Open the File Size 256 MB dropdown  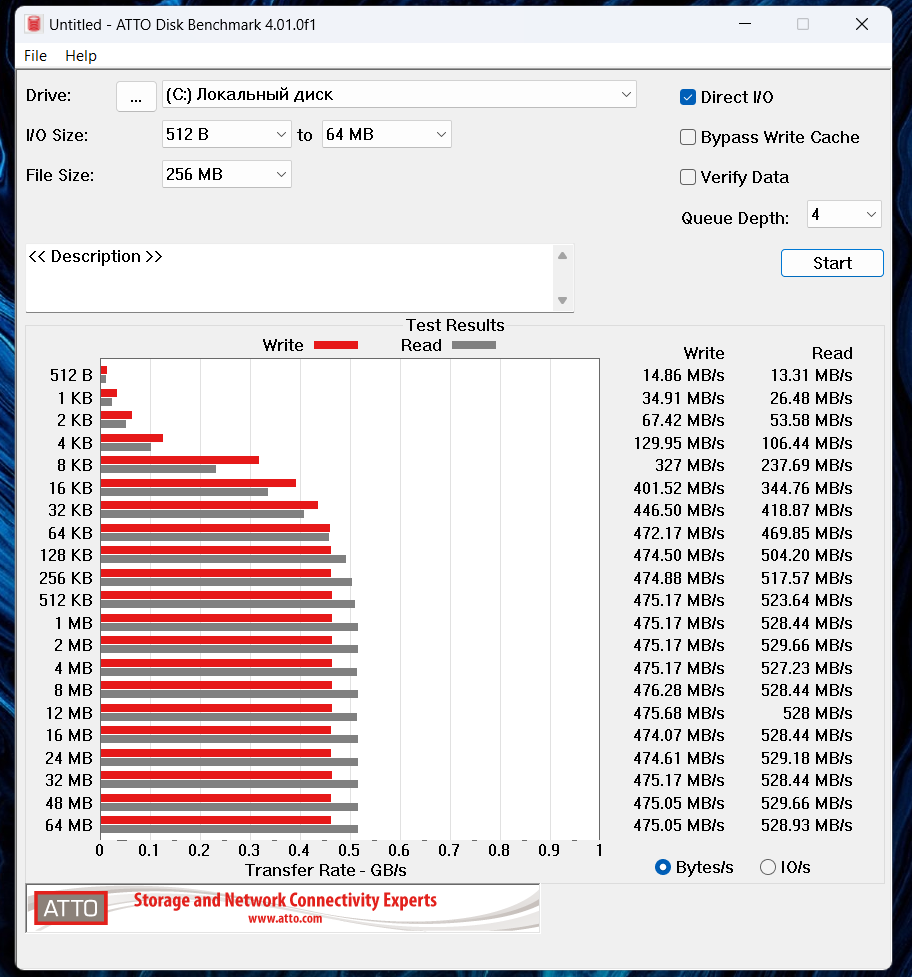pos(226,174)
